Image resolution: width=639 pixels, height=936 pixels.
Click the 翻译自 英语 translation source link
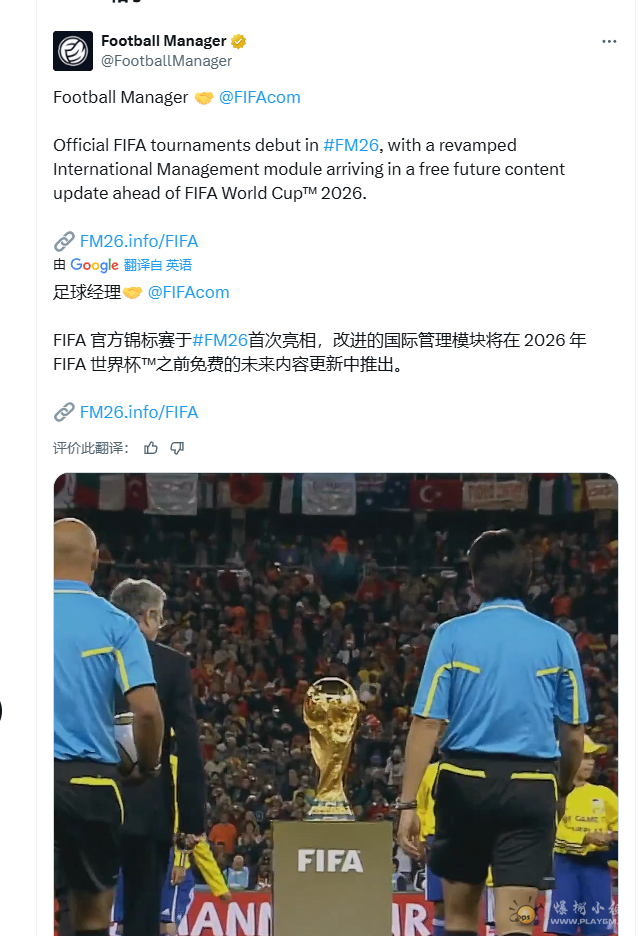click(158, 265)
